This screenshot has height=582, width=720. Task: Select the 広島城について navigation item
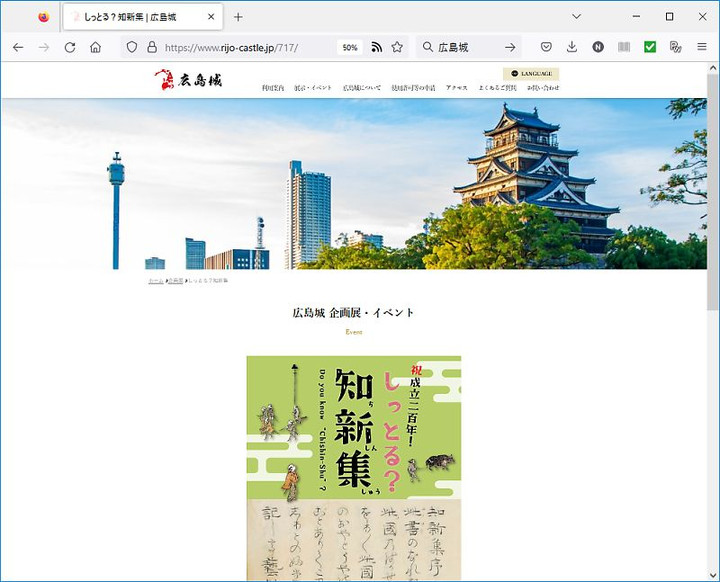361,88
